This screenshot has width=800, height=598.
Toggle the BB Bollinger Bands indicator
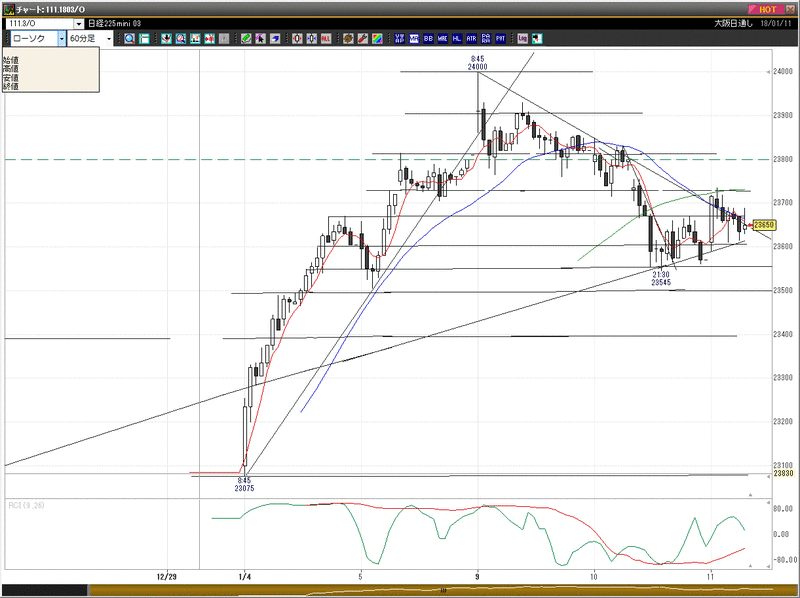click(428, 38)
